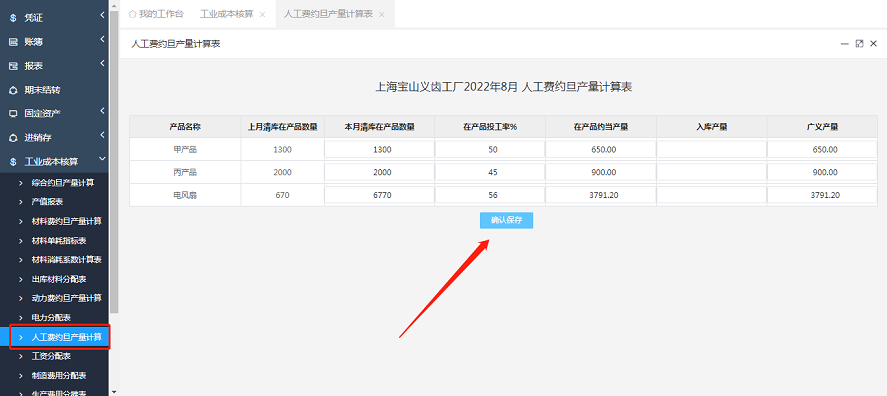The image size is (887, 396).
Task: Edit 甲产品 在产品投工率 field showing 50
Action: 490,150
